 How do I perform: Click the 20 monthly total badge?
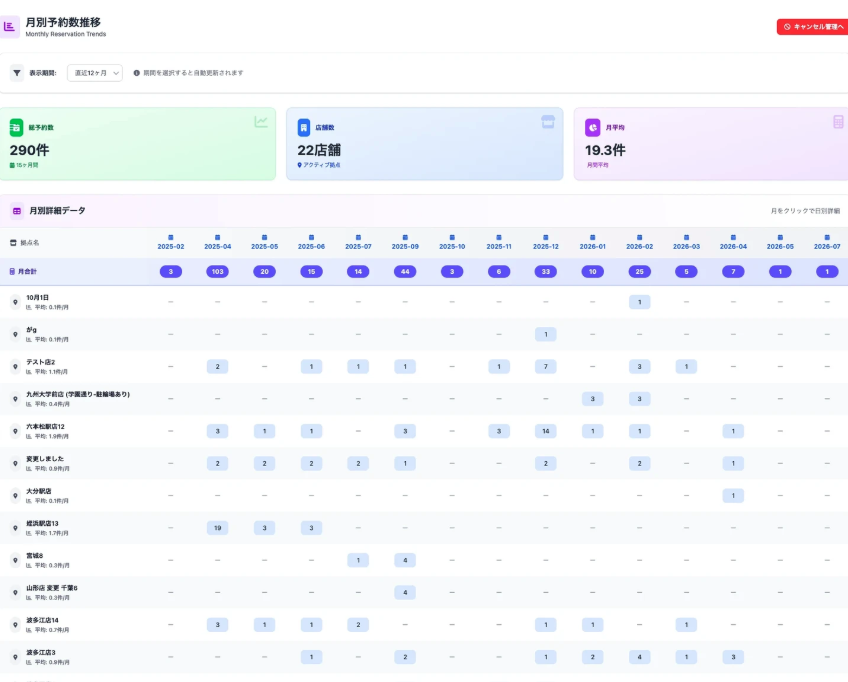pos(264,272)
